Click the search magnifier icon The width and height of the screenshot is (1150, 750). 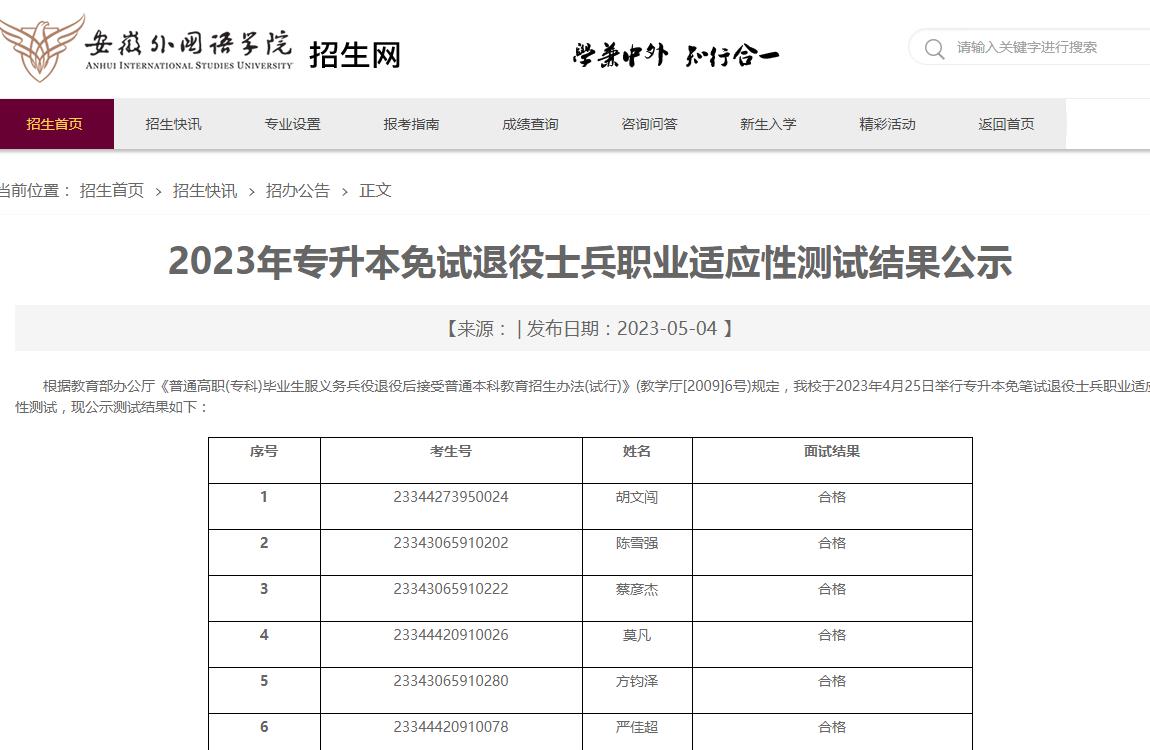tap(934, 48)
